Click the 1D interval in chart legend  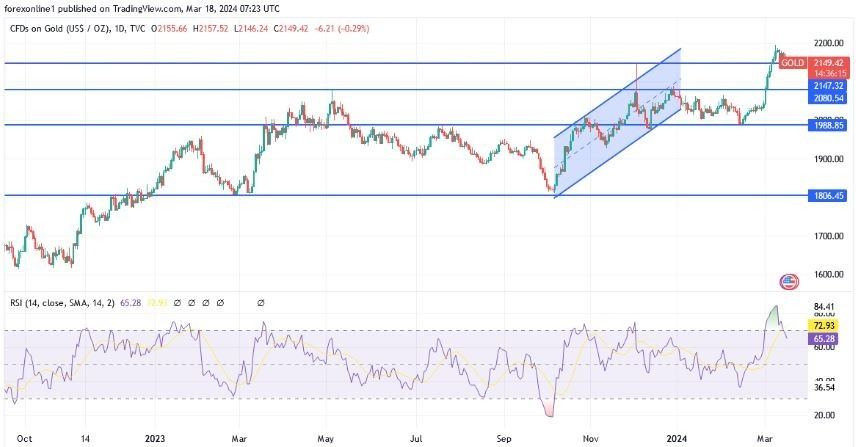tap(120, 28)
